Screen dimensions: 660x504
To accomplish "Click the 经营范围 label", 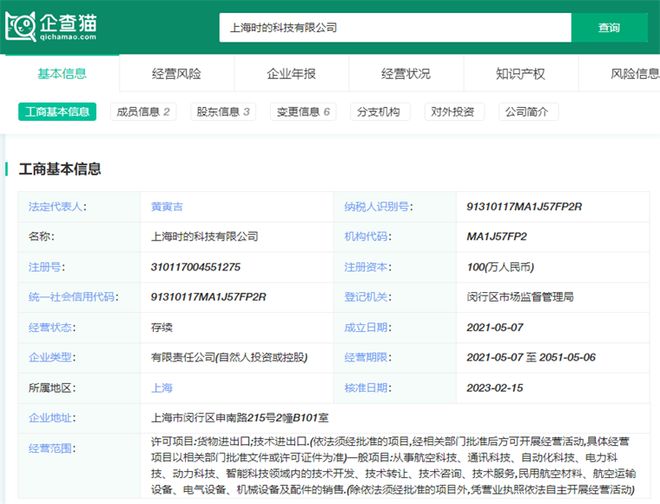I will (52, 448).
